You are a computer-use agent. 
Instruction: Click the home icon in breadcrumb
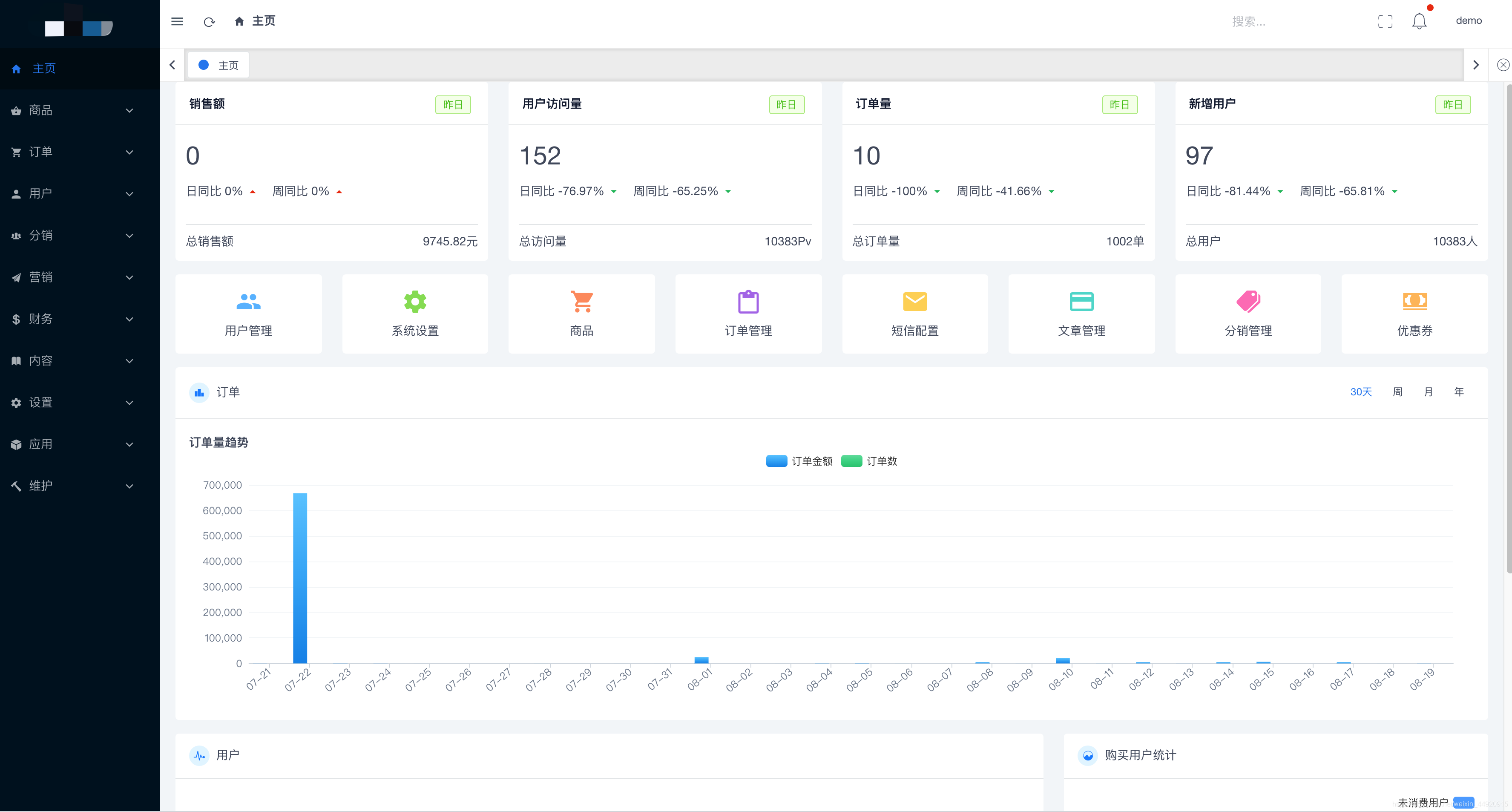[x=239, y=21]
